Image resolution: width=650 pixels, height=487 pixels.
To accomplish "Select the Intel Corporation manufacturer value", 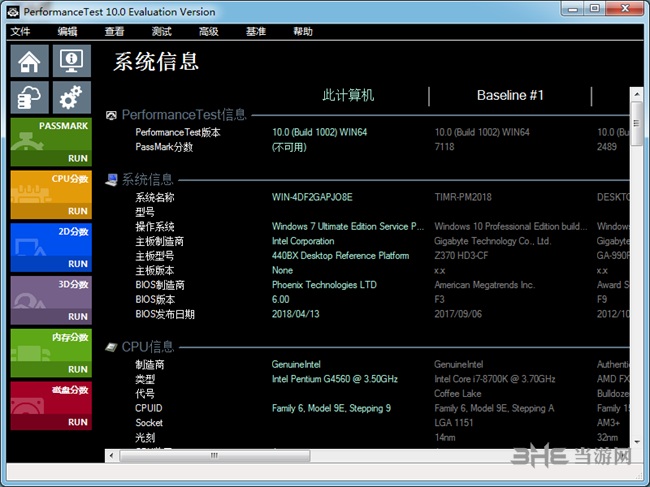I will pos(303,241).
